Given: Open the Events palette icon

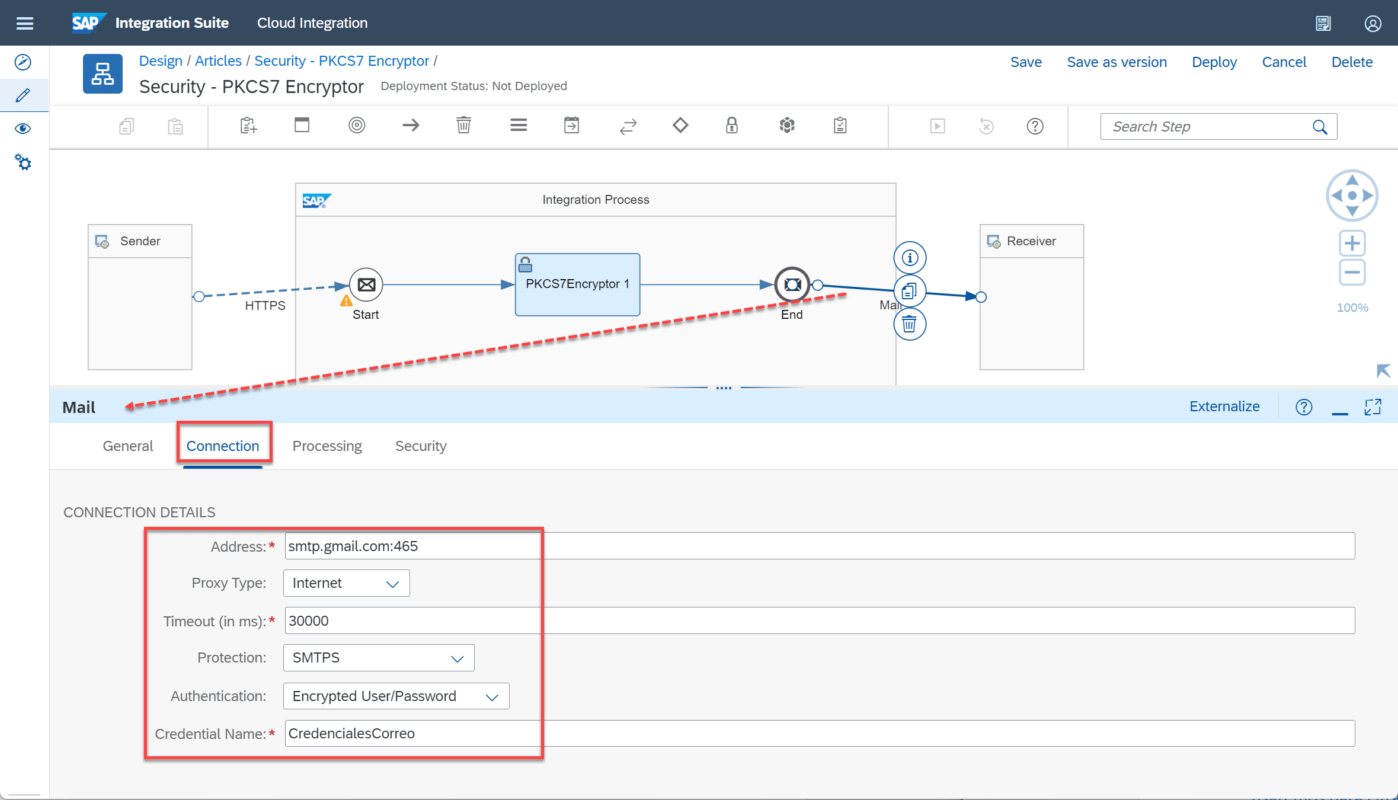Looking at the screenshot, I should [357, 126].
